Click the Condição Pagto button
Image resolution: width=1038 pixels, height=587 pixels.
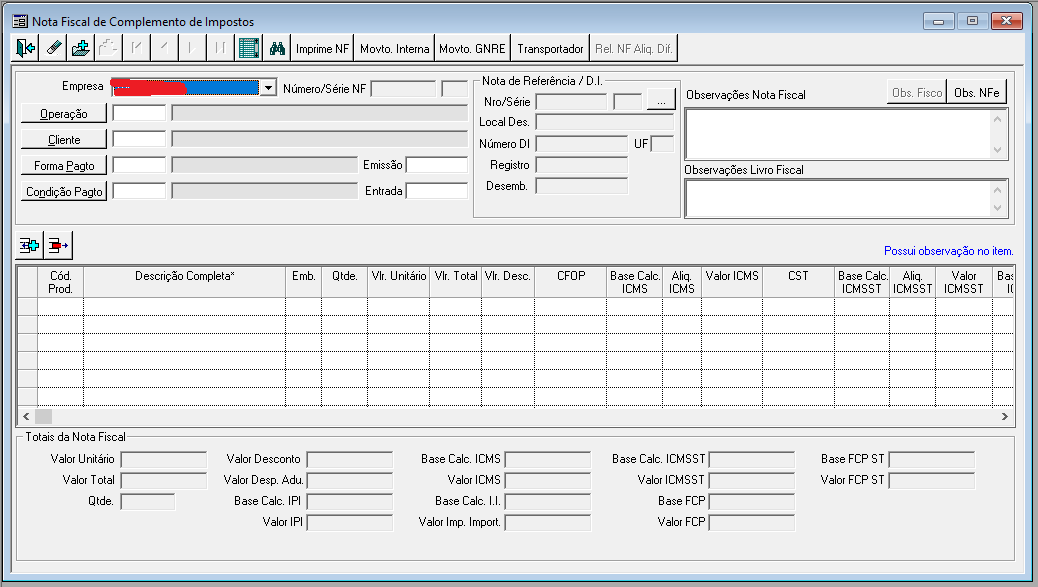click(x=64, y=191)
